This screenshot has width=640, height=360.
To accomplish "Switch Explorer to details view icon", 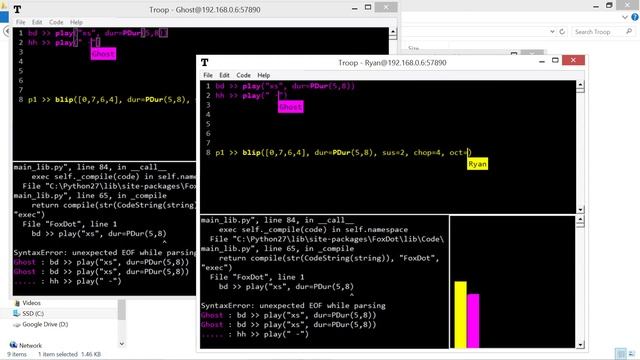I will click(621, 353).
